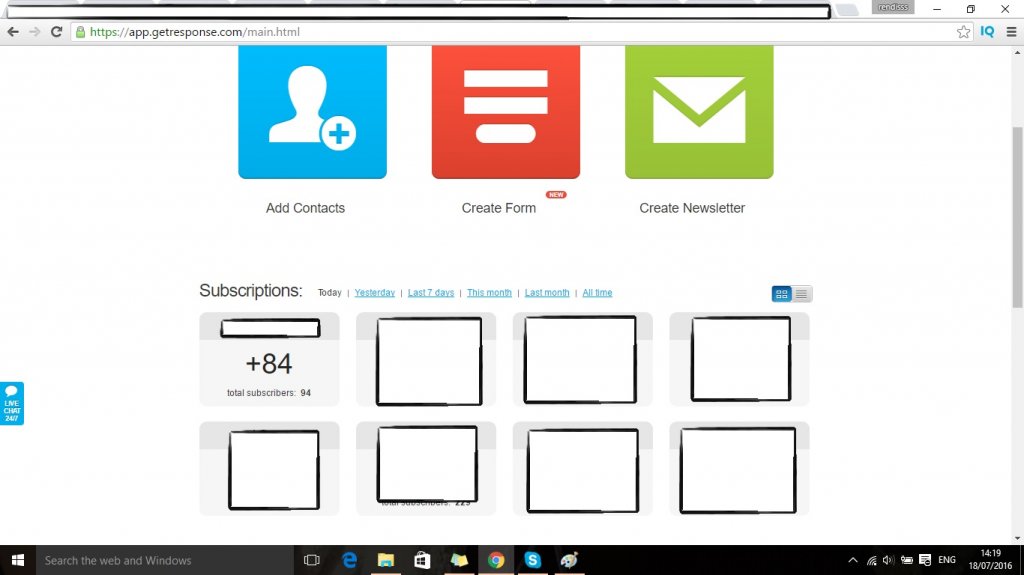Click the Create Newsletter label
This screenshot has width=1024, height=575.
(x=692, y=208)
